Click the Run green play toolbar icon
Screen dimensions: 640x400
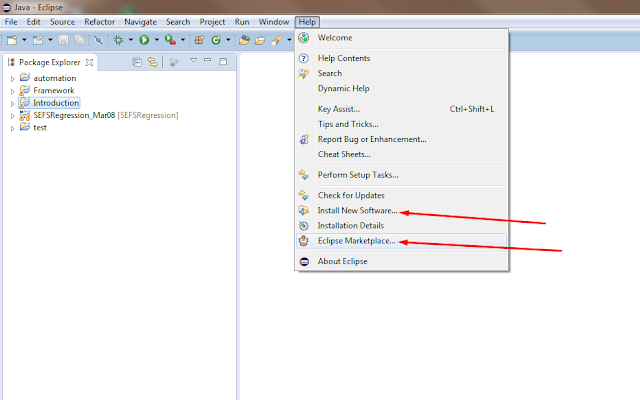click(x=144, y=40)
